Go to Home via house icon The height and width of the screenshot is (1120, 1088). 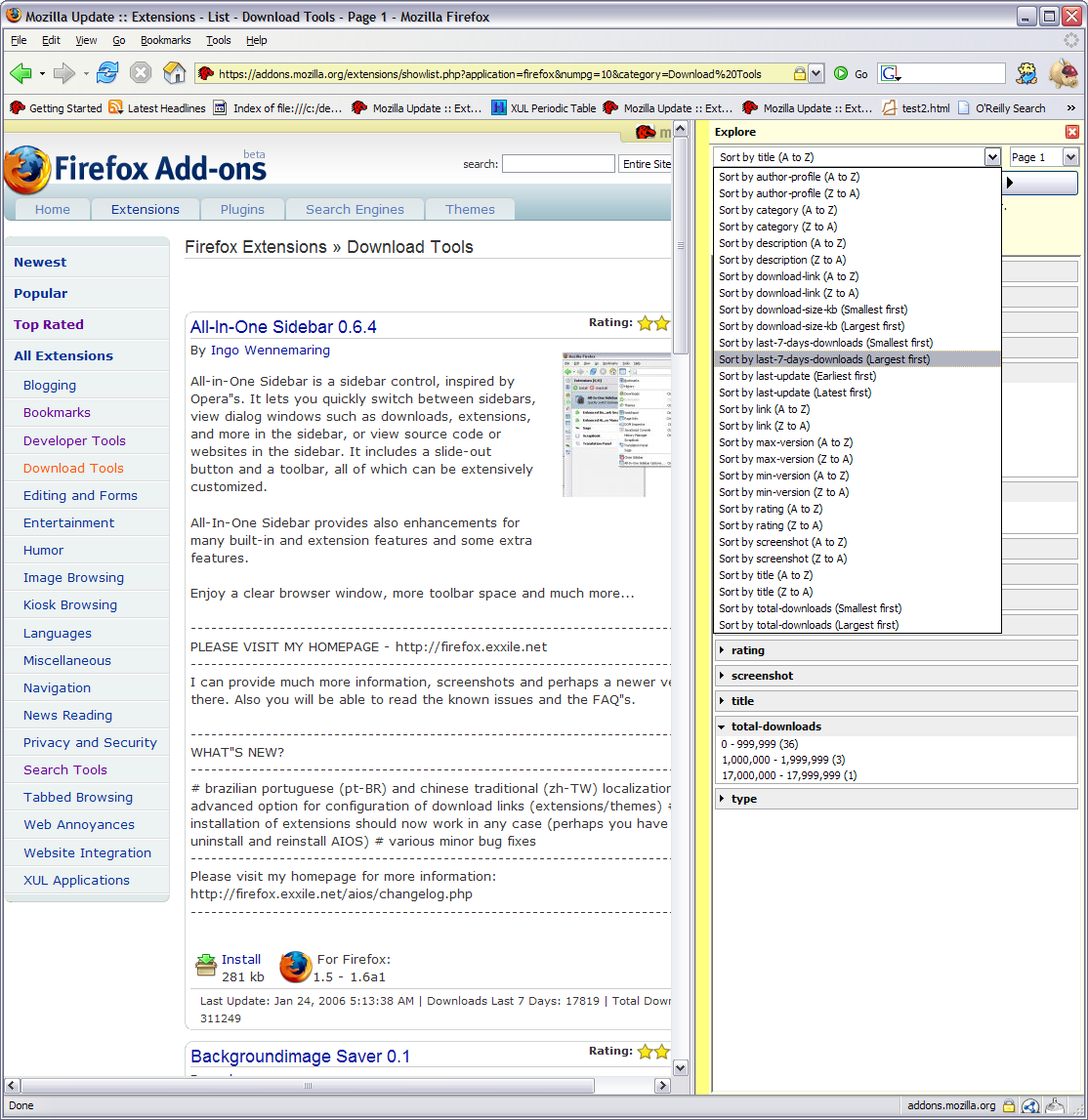pos(175,73)
